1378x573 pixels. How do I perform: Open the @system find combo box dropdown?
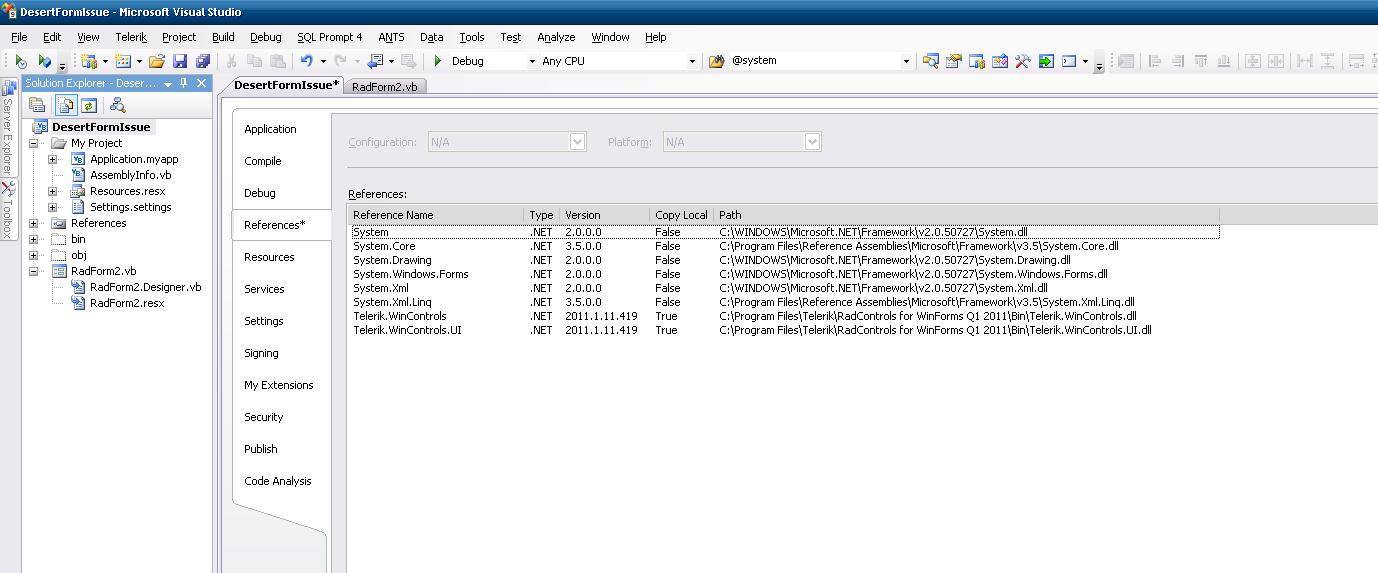click(906, 61)
